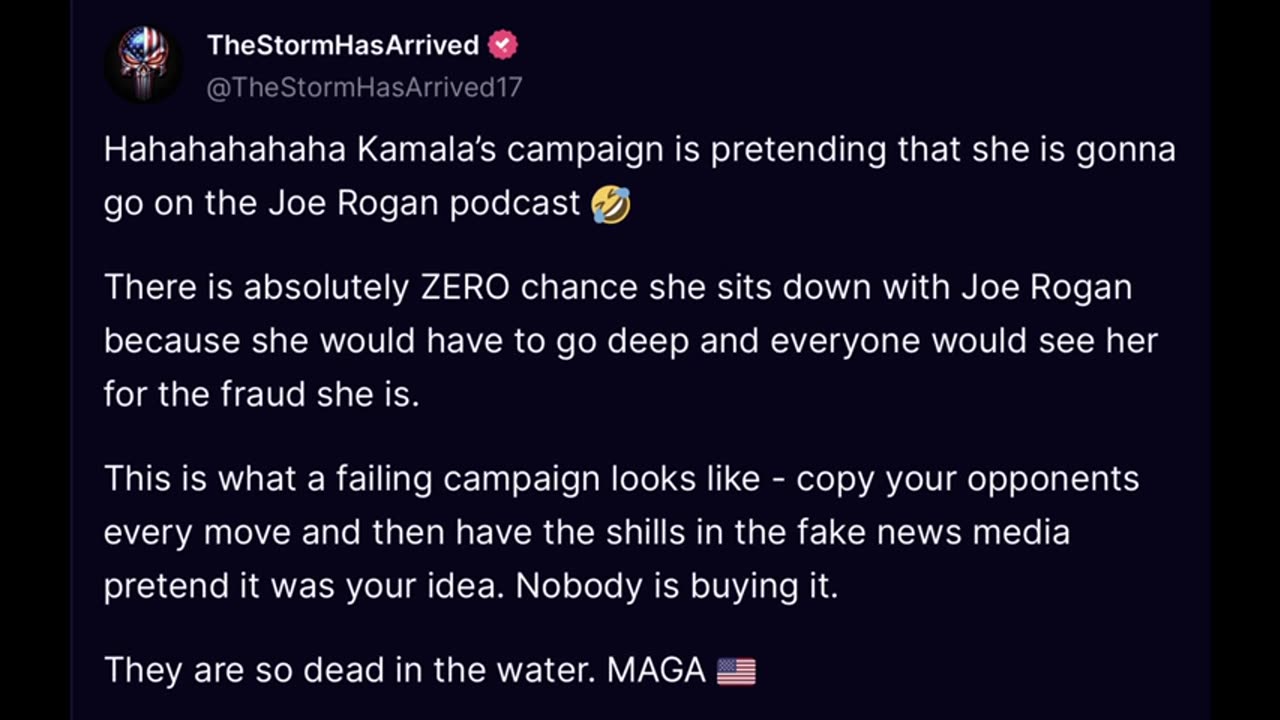Click the phrase "Joe Rogan podcast"
This screenshot has height=720, width=1280.
click(x=424, y=204)
